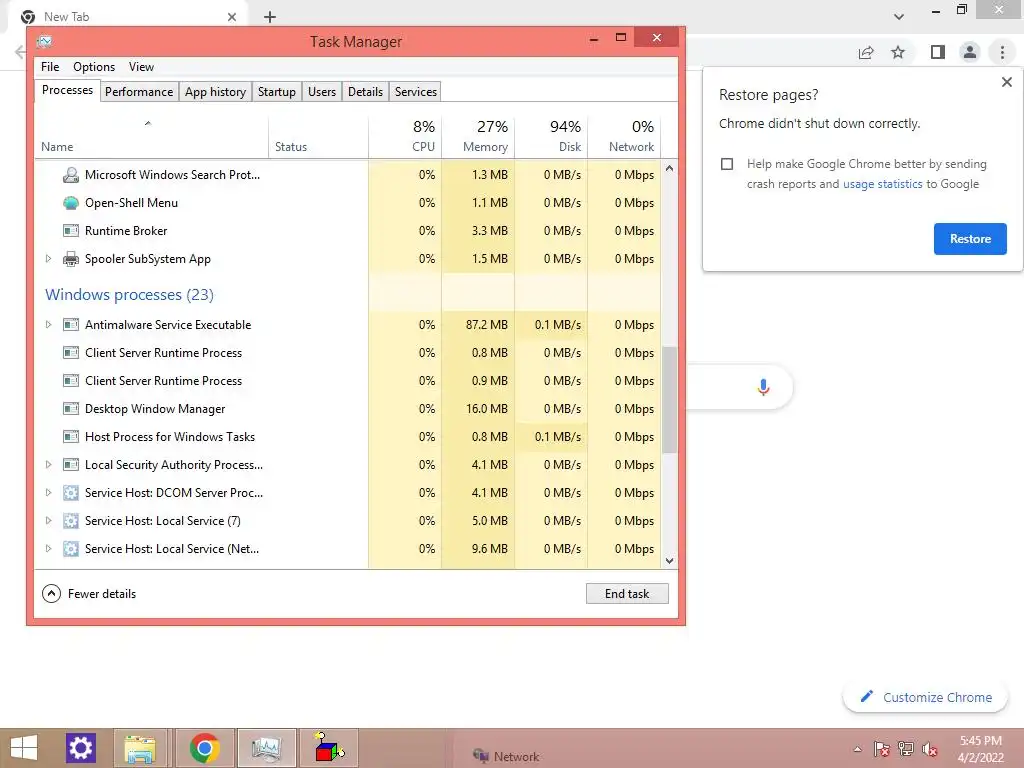Click the Service Host: Local Service (Net...) gear icon

tap(71, 549)
